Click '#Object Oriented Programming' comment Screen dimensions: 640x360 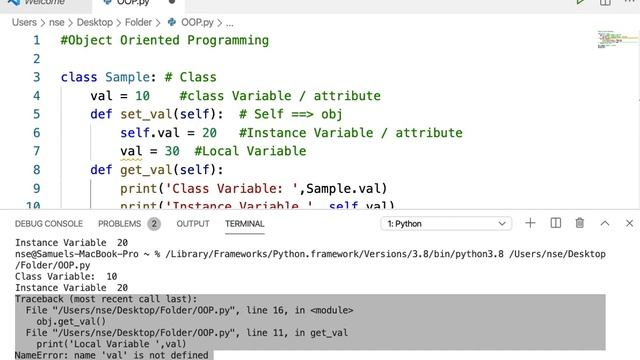165,40
